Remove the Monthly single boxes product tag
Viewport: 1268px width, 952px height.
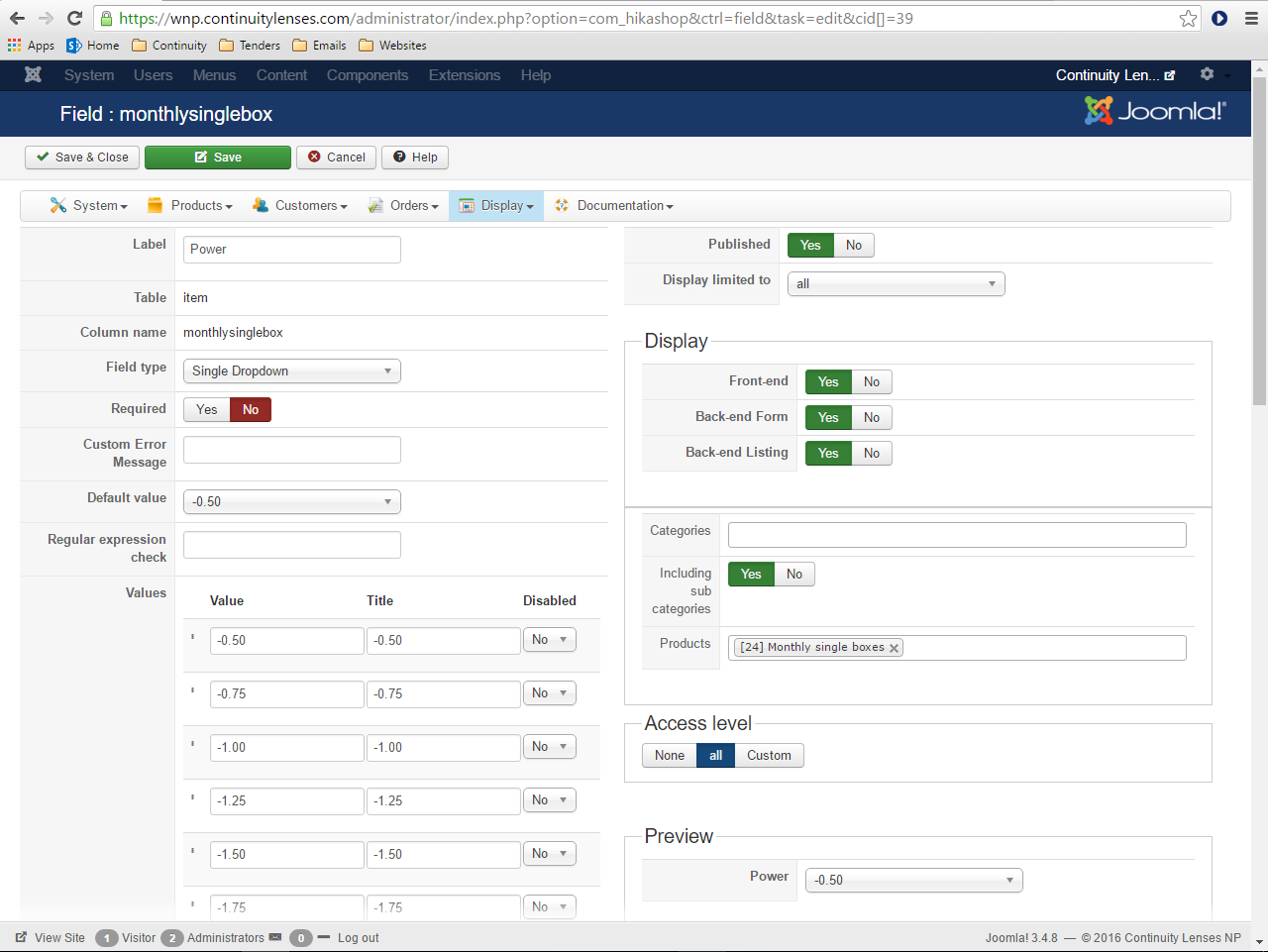click(x=894, y=648)
